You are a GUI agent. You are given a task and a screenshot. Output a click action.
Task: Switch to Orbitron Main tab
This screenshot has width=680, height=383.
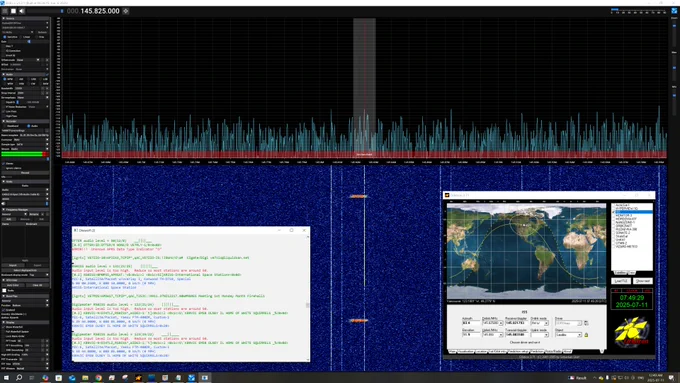pos(452,351)
